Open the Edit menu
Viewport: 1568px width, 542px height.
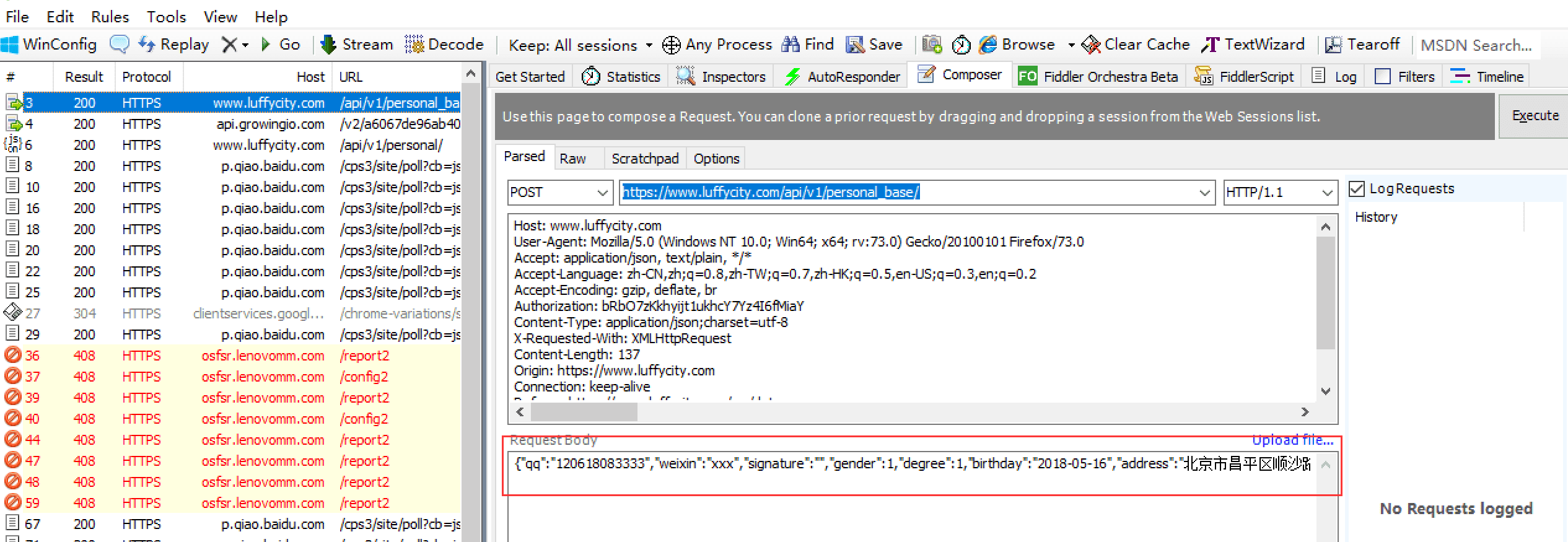[60, 17]
